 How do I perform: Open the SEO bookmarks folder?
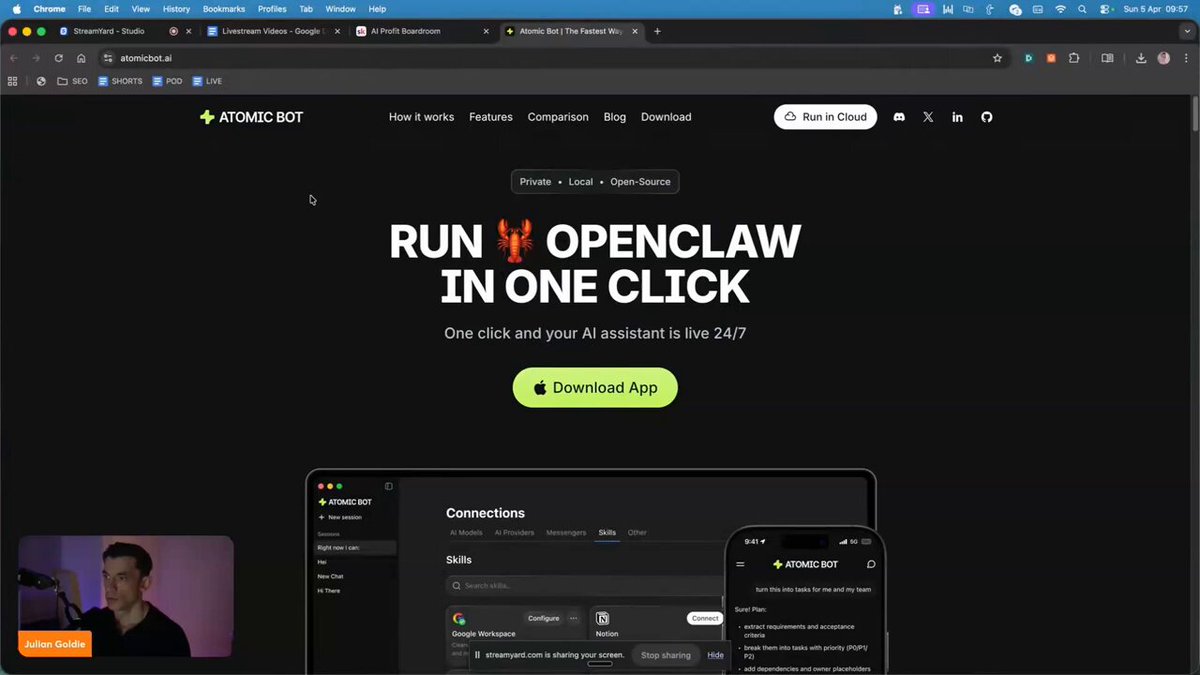pos(72,81)
